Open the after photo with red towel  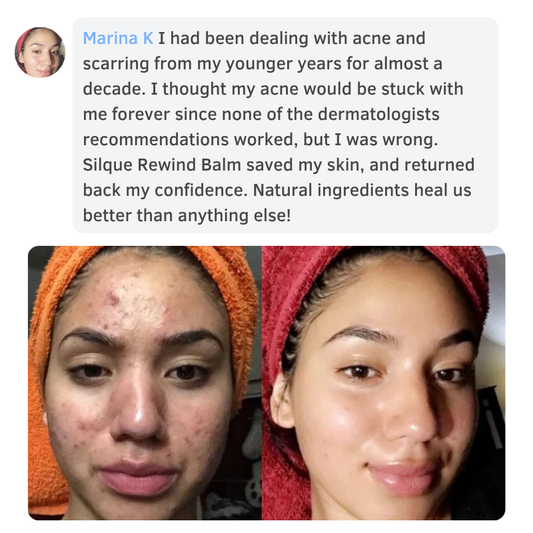point(383,383)
